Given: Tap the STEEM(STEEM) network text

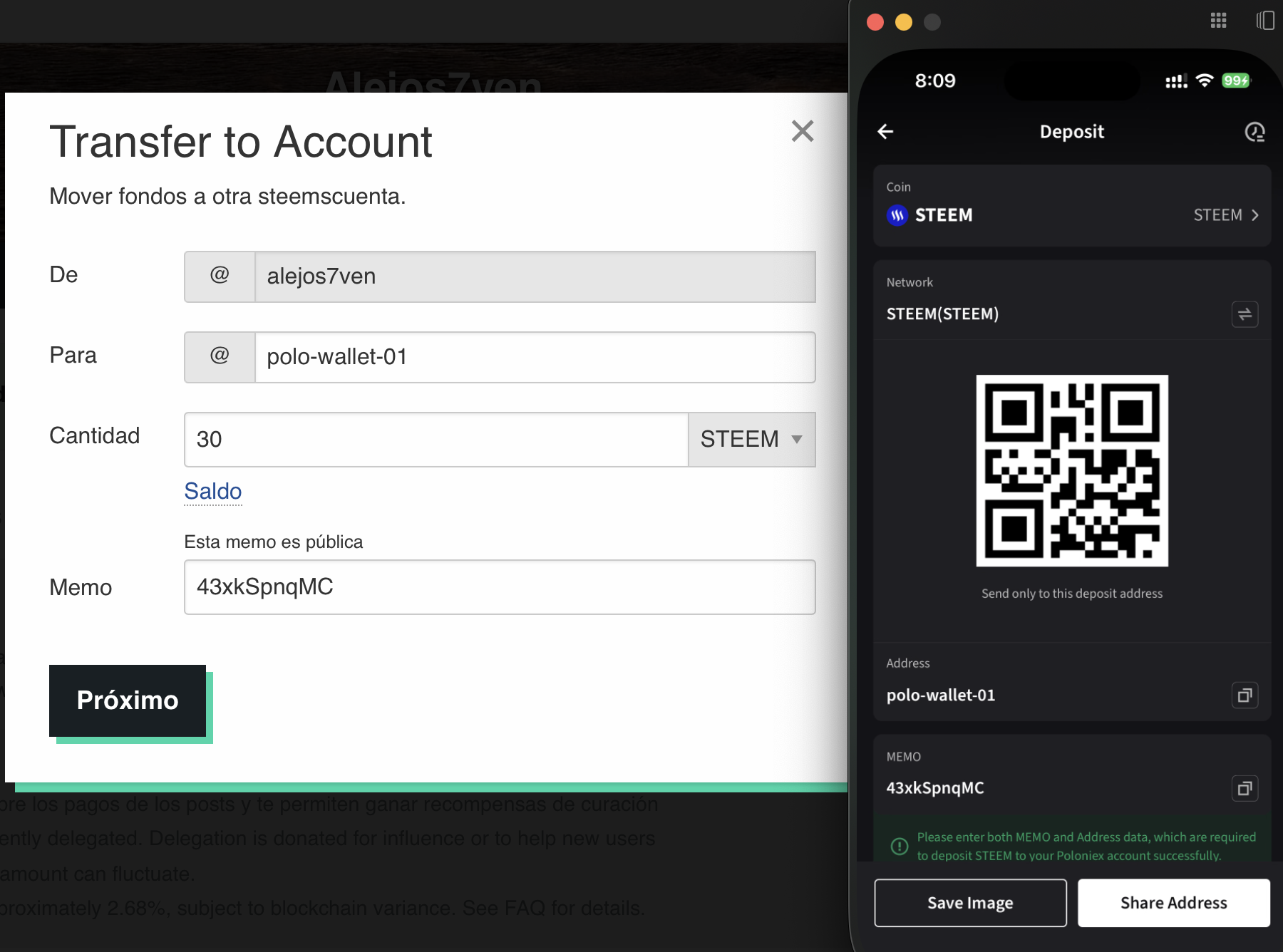Looking at the screenshot, I should coord(942,314).
